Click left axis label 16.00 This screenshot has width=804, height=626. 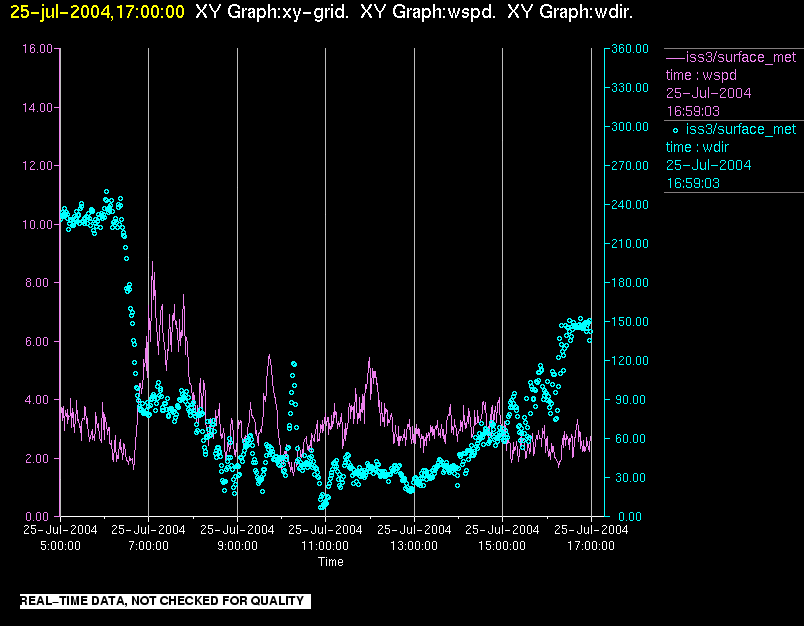(37, 49)
